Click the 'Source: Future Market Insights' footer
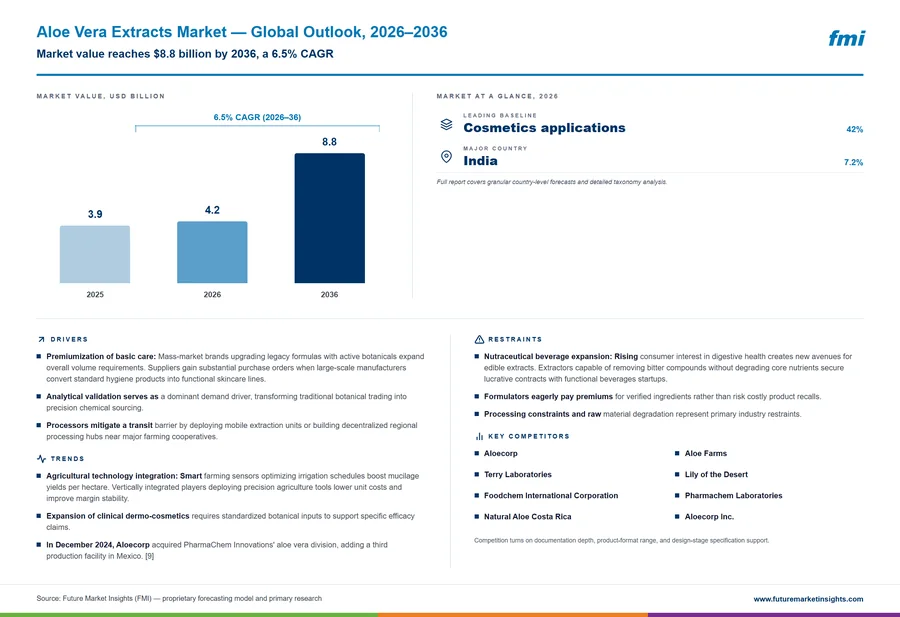Image resolution: width=900 pixels, height=617 pixels. (179, 598)
